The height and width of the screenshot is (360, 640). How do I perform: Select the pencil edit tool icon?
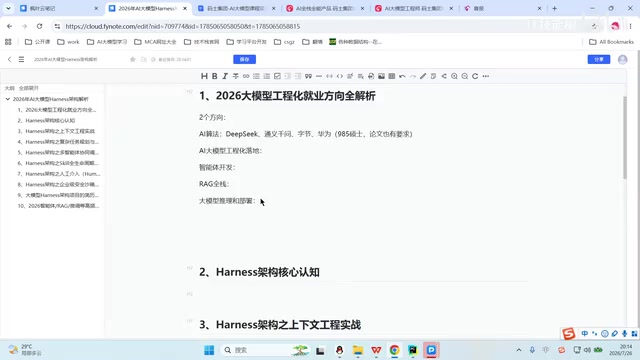click(x=423, y=76)
